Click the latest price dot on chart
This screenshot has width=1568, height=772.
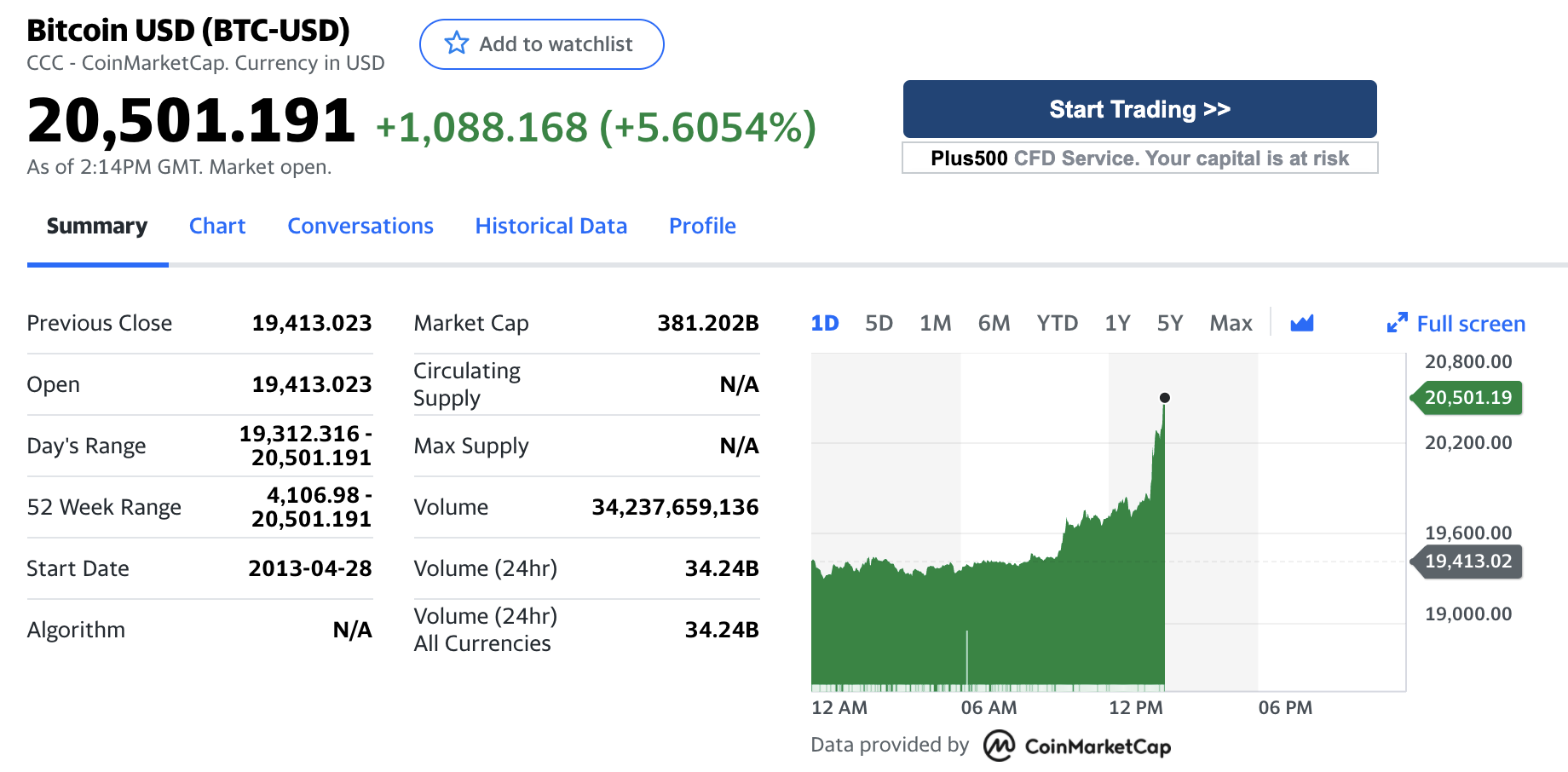1165,398
